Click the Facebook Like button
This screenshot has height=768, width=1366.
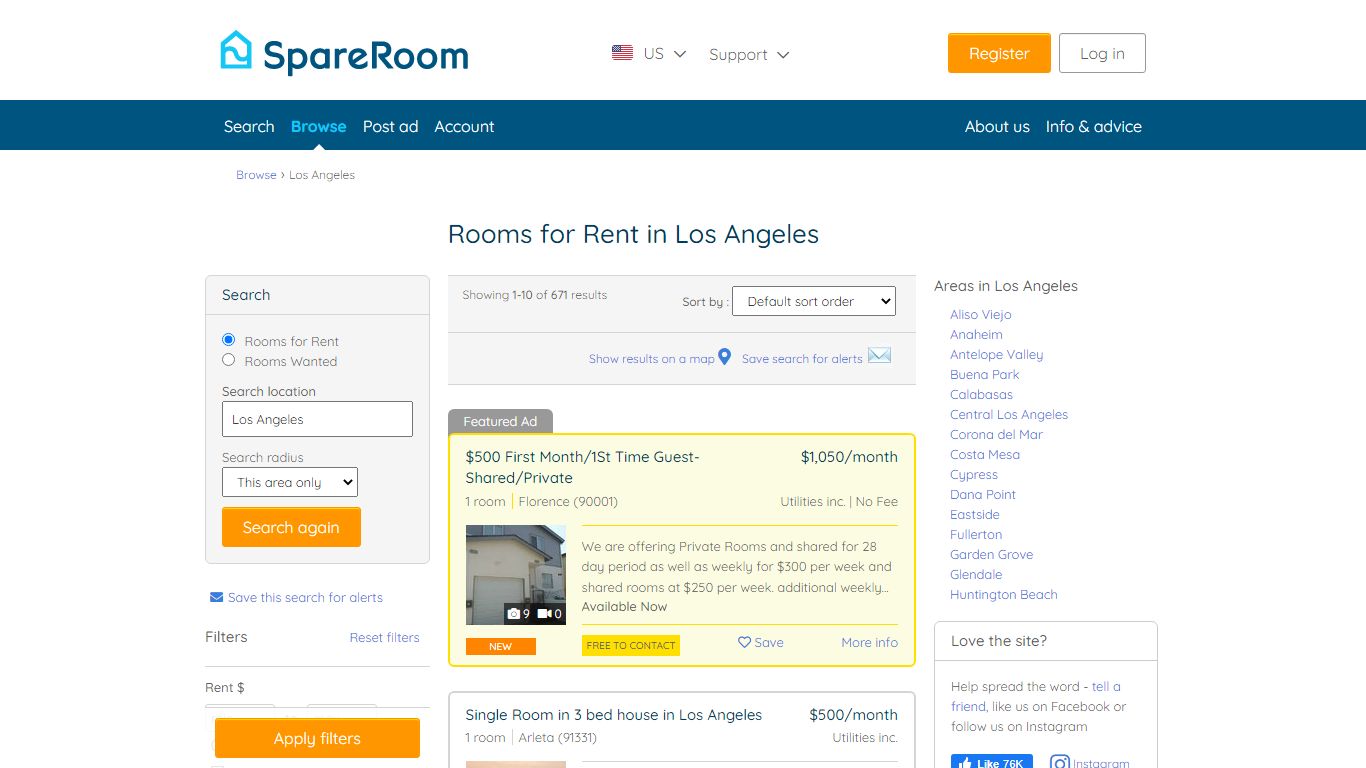click(992, 762)
